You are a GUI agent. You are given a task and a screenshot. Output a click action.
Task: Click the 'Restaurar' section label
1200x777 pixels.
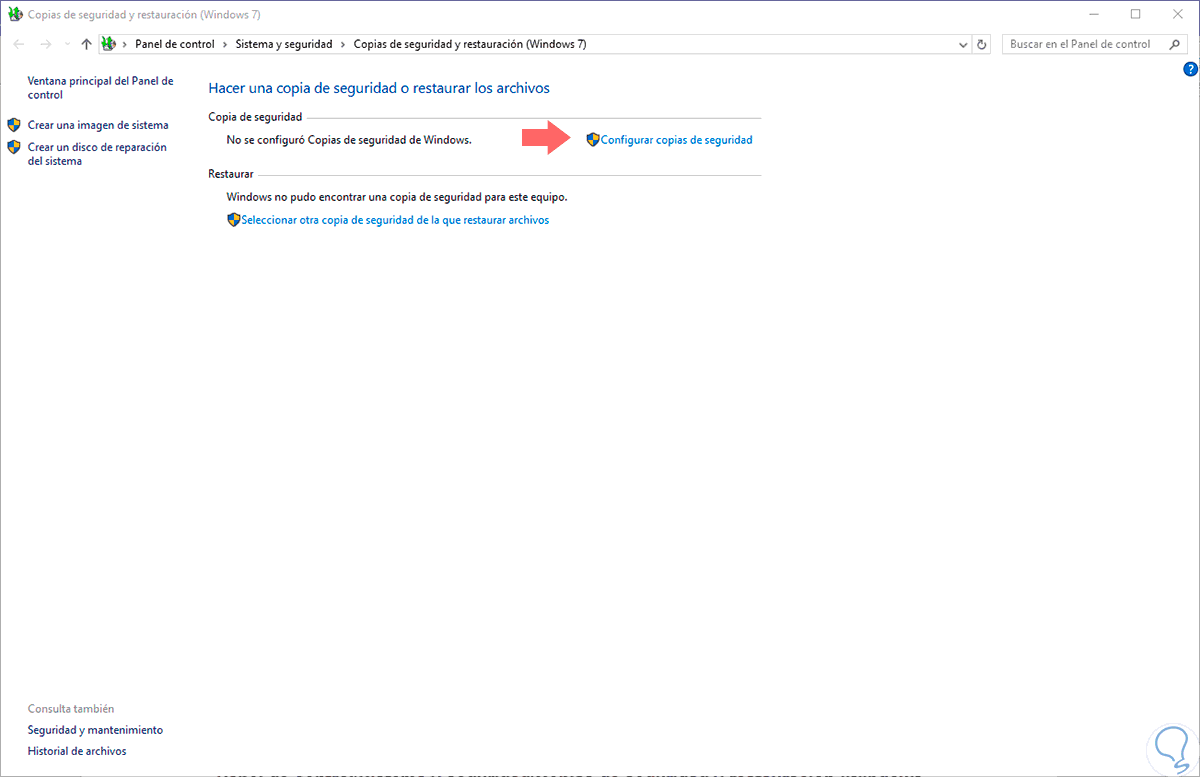point(231,175)
